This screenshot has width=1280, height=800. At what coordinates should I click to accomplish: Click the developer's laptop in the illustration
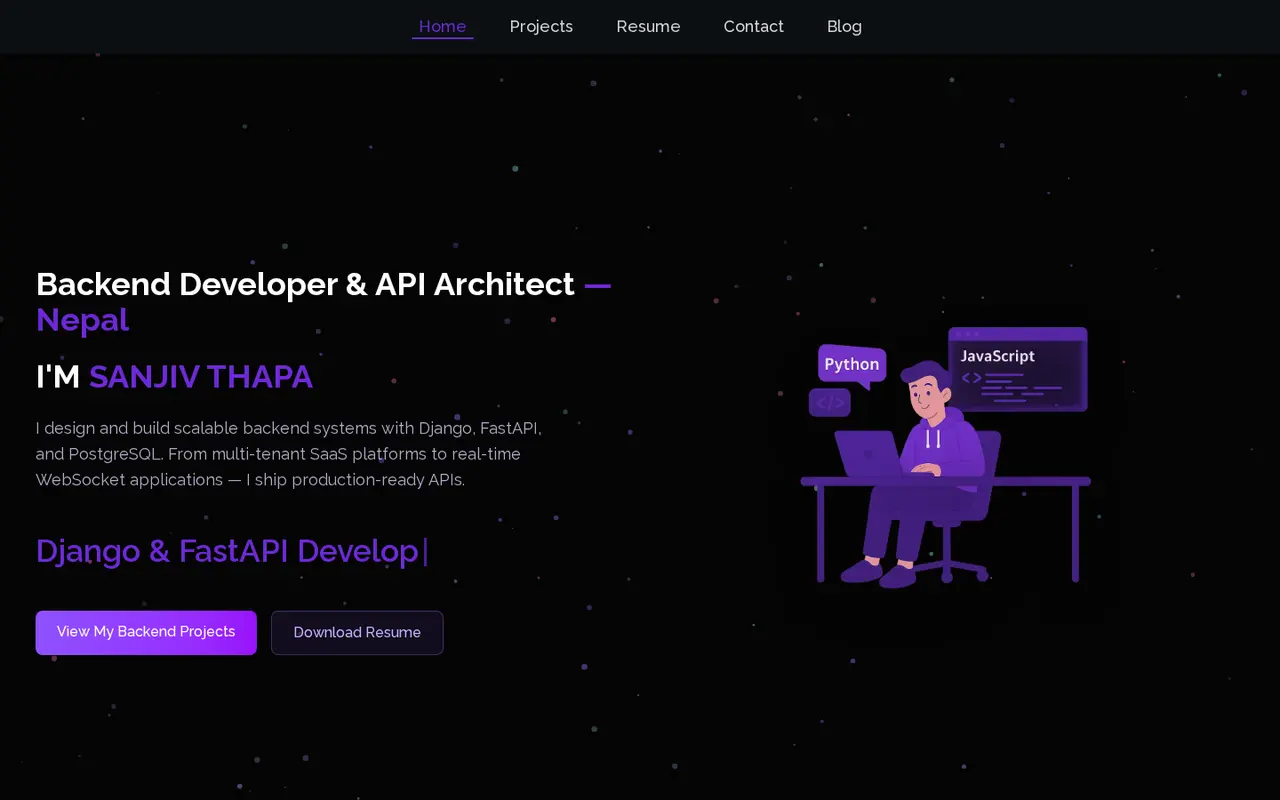(868, 455)
